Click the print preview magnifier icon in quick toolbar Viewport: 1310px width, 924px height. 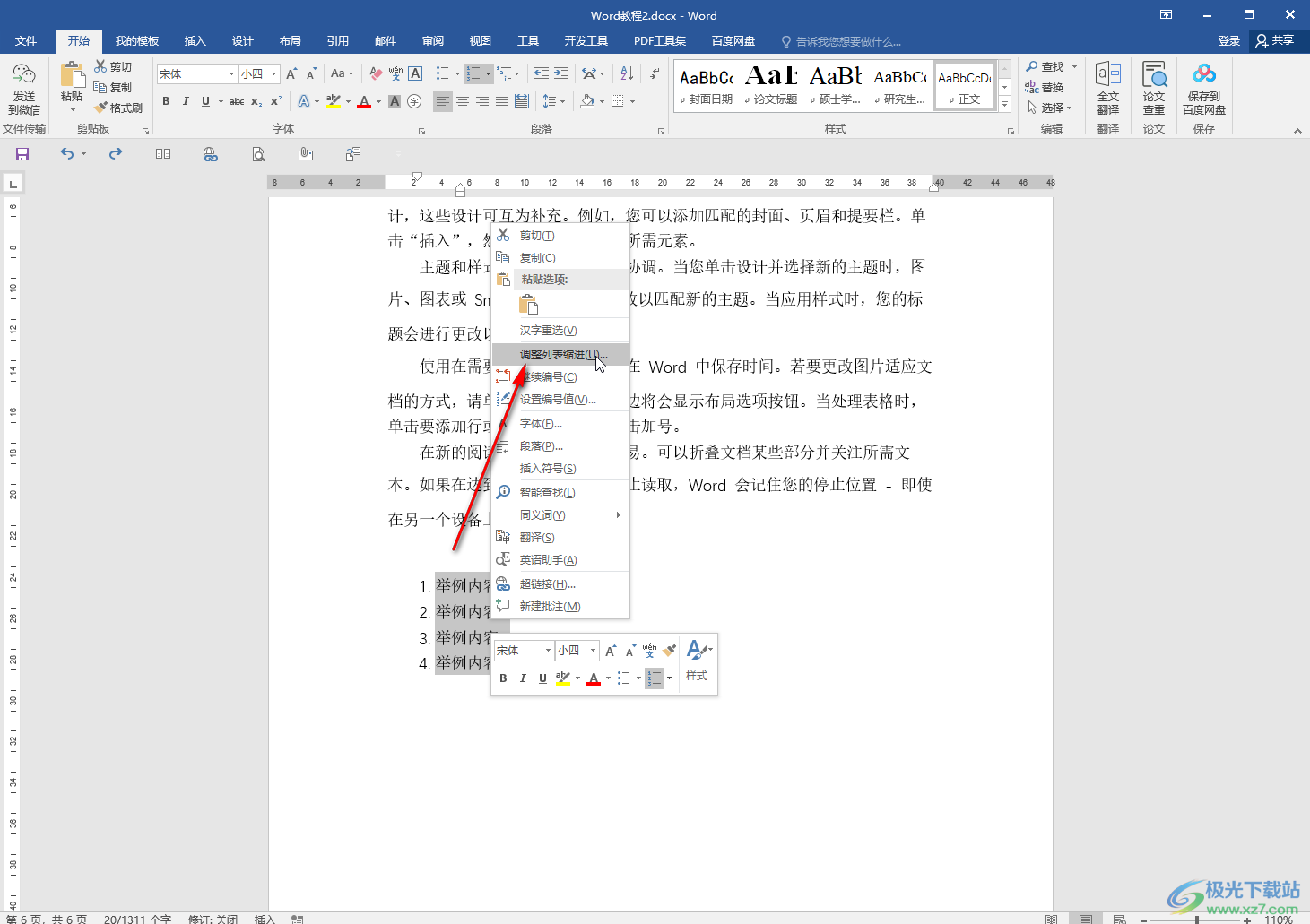[258, 154]
